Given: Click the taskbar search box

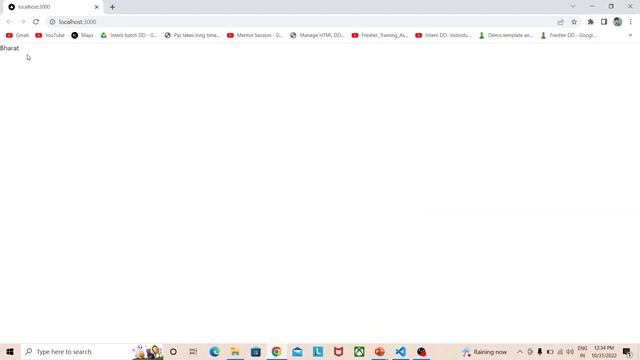Looking at the screenshot, I should coord(92,351).
